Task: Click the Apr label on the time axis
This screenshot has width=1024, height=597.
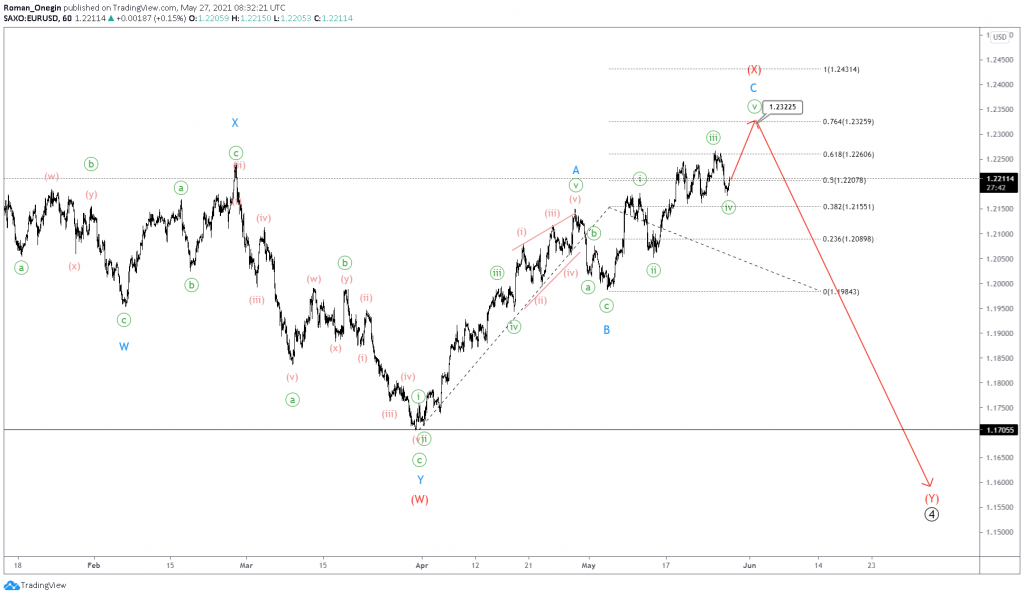Action: 421,565
